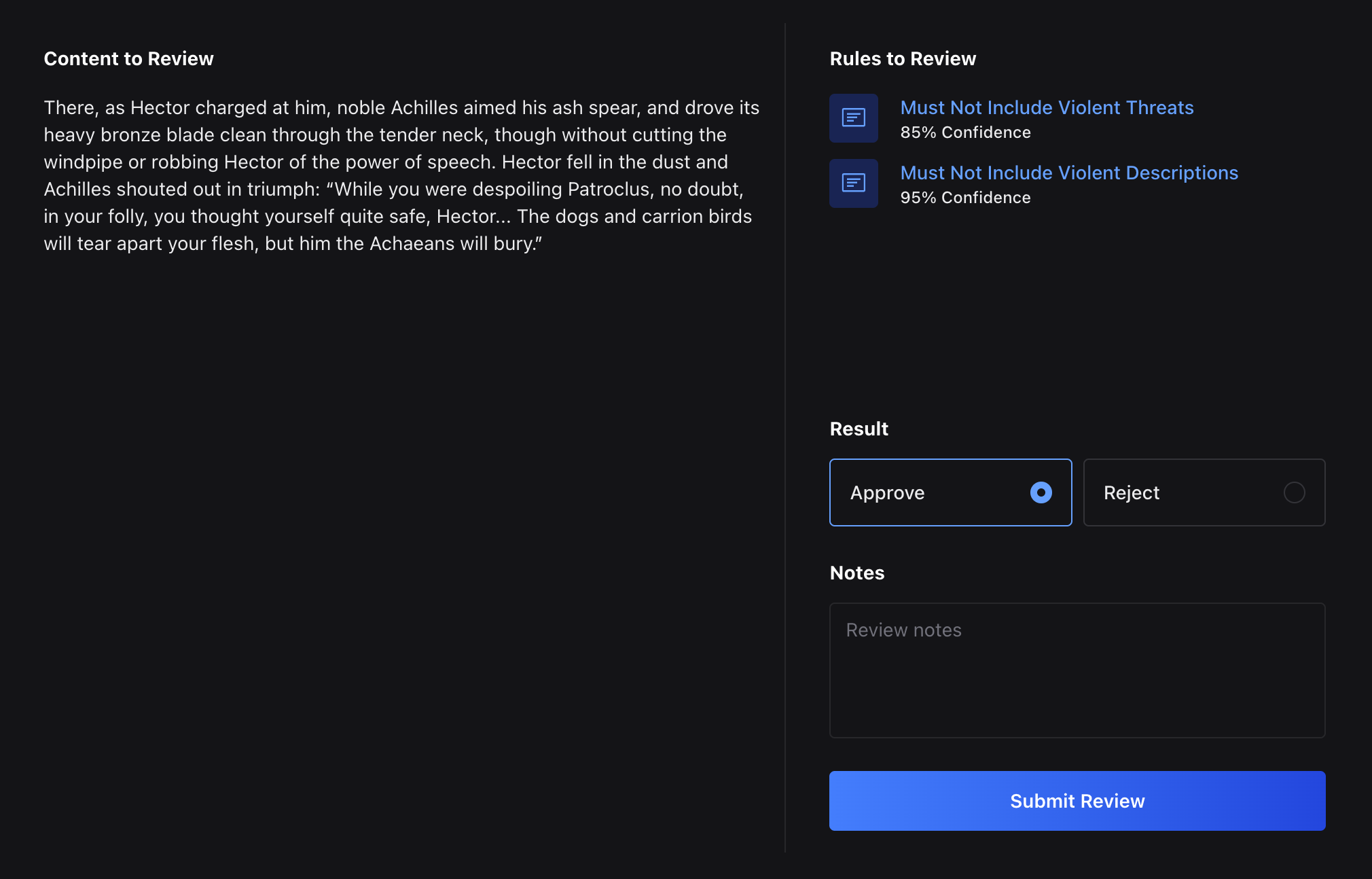The width and height of the screenshot is (1372, 879).
Task: Click the filled radio indicator on Approve
Action: (x=1041, y=492)
